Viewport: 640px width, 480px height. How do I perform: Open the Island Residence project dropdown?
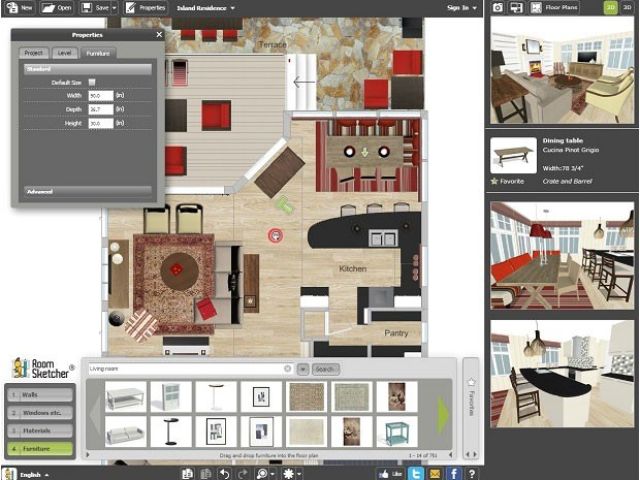pos(206,7)
